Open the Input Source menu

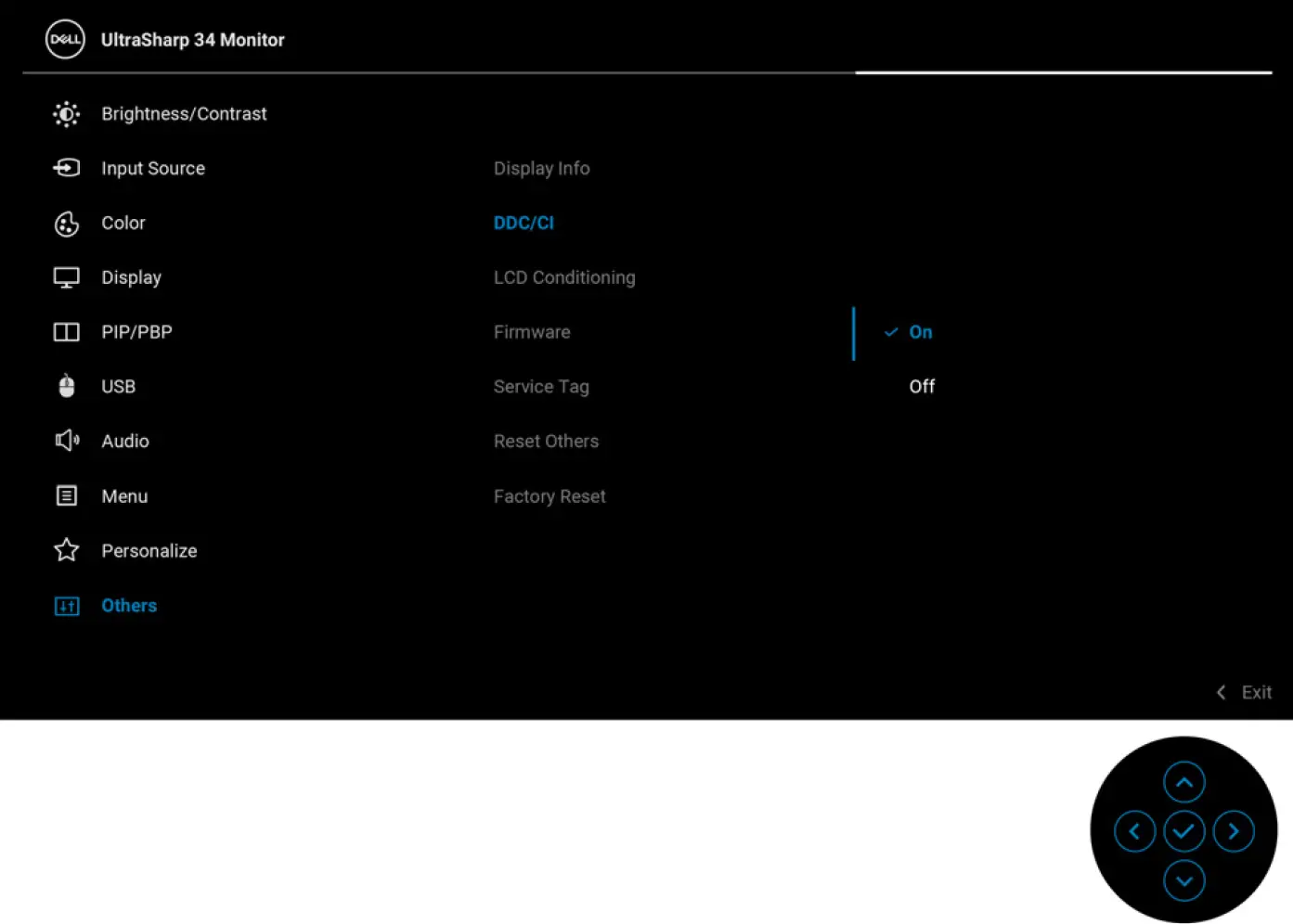point(153,168)
